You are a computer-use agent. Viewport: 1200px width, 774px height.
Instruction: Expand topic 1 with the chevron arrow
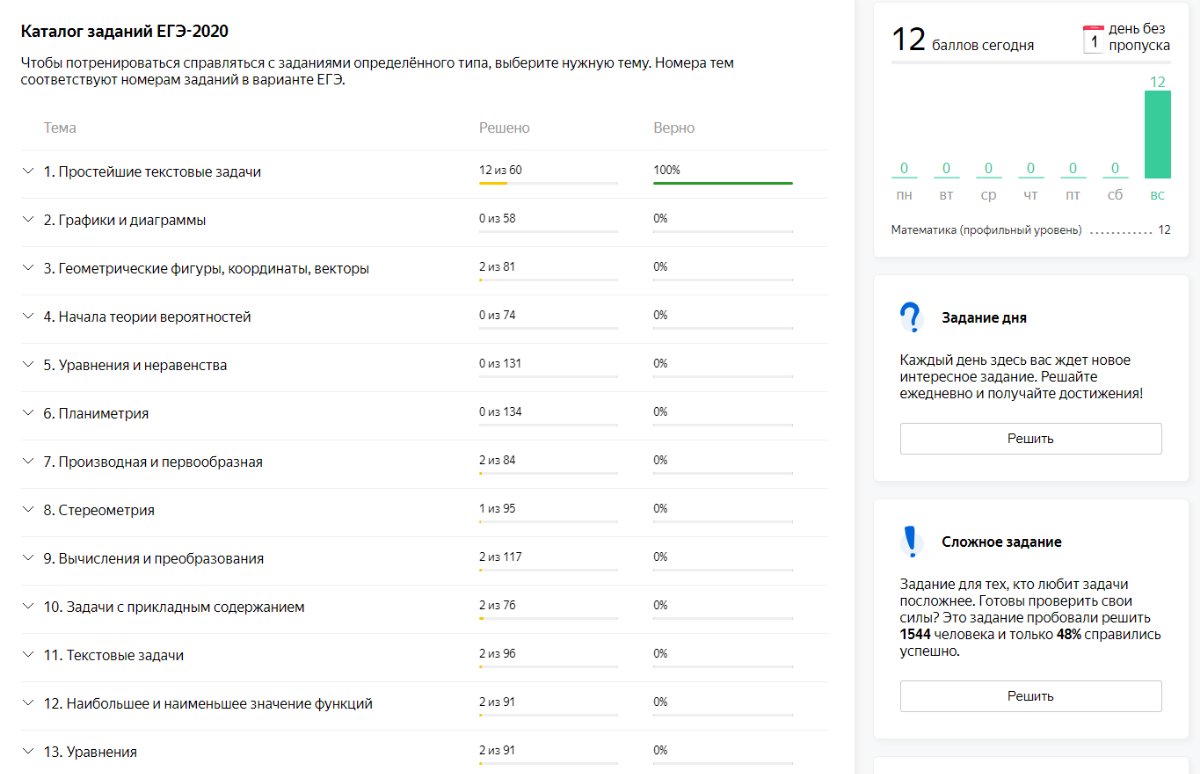tap(28, 171)
